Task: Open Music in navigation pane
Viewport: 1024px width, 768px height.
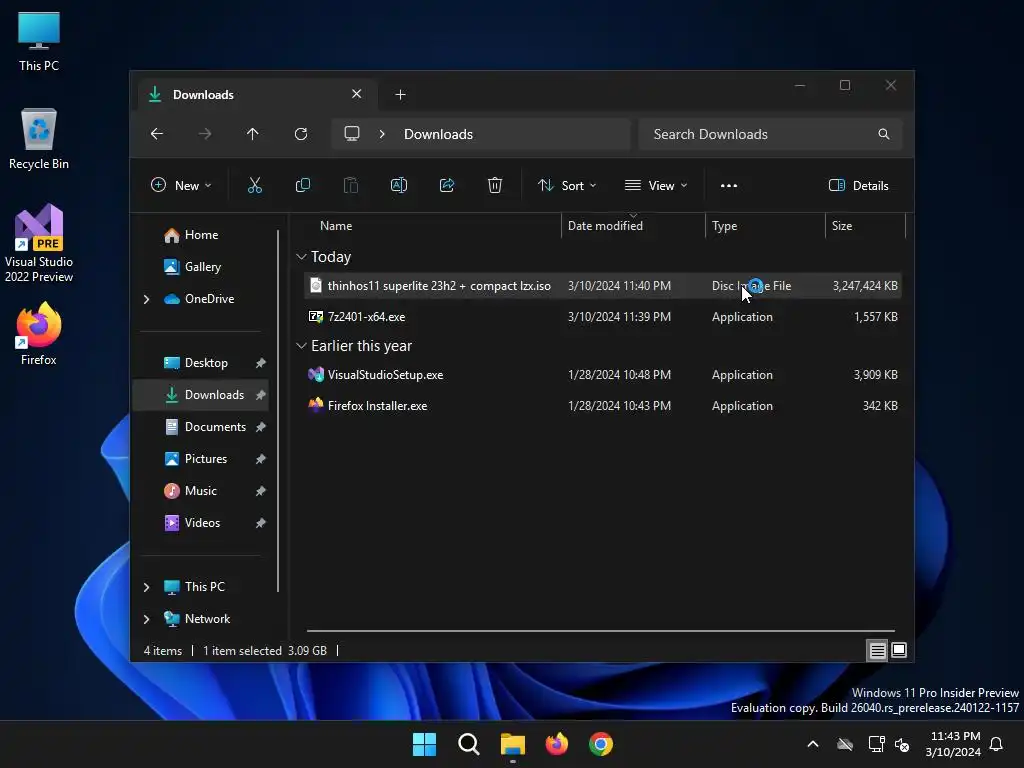Action: [x=200, y=491]
